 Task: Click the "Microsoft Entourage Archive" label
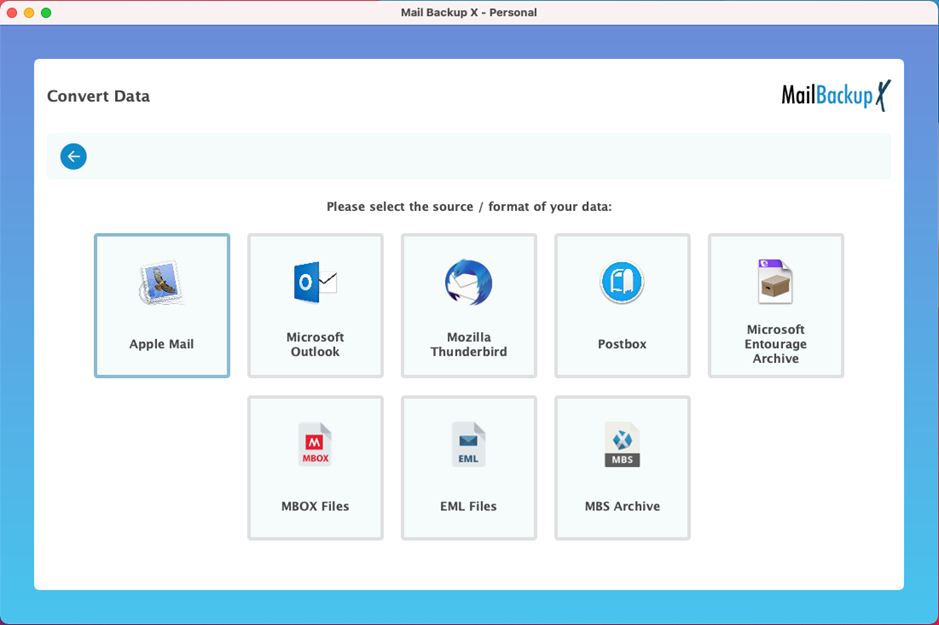pos(776,344)
